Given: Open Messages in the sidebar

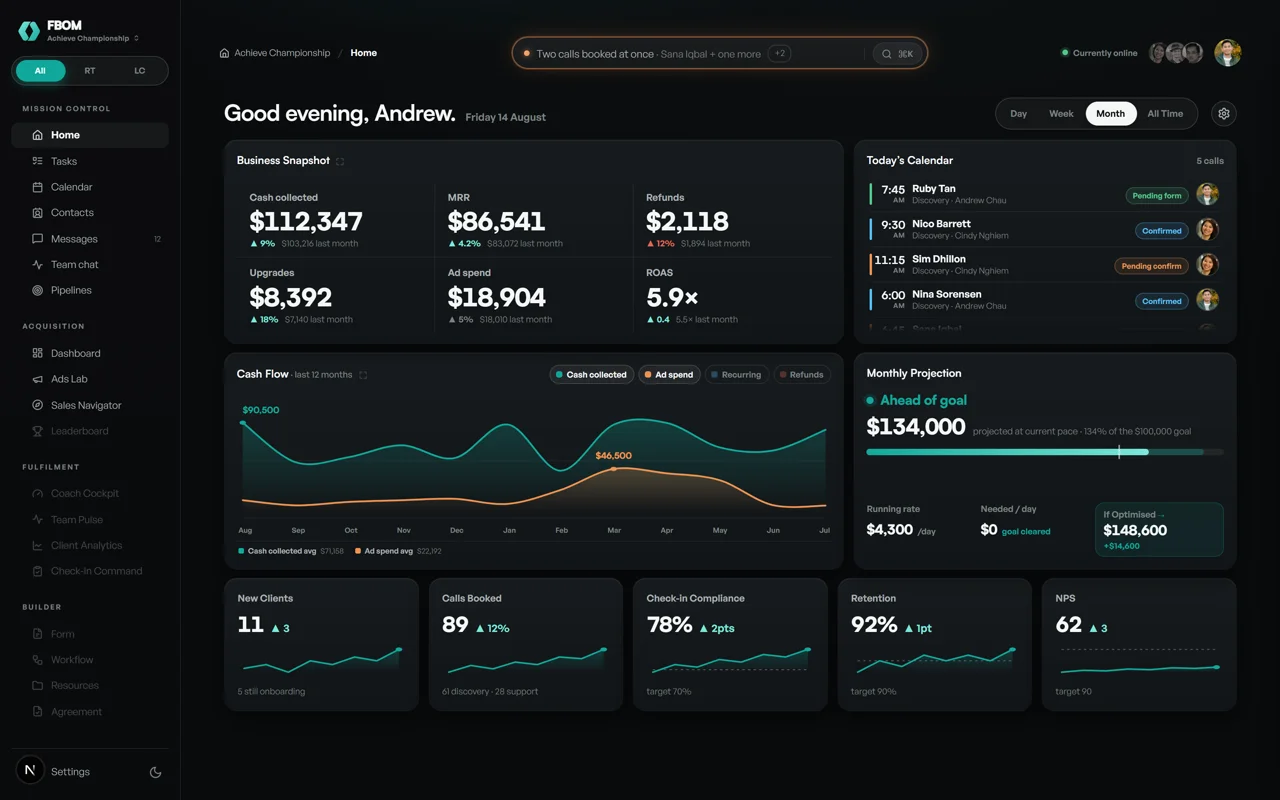Looking at the screenshot, I should click(x=90, y=239).
